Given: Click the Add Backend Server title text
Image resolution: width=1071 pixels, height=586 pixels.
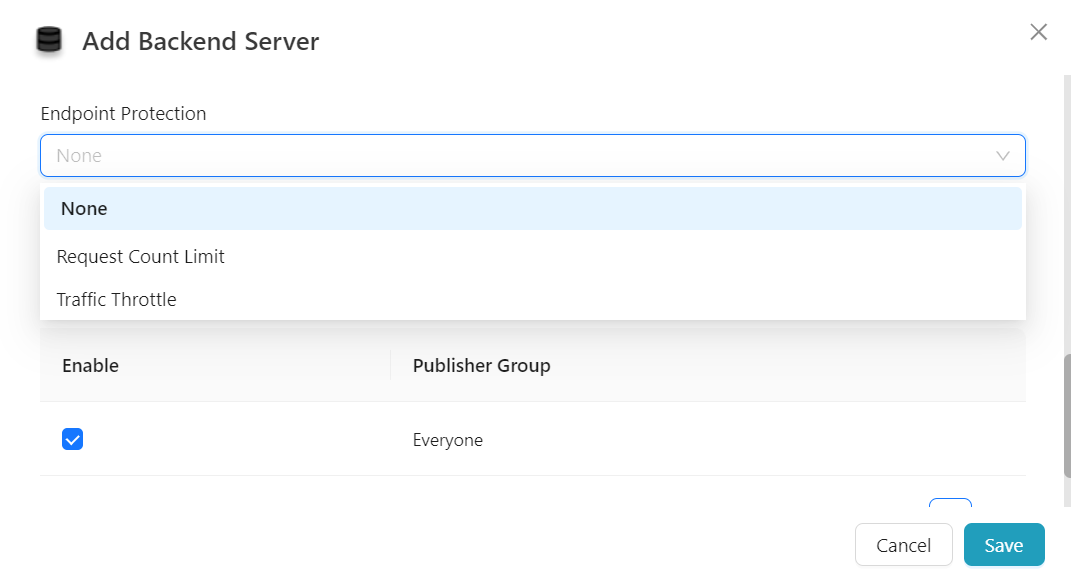Looking at the screenshot, I should tap(200, 42).
